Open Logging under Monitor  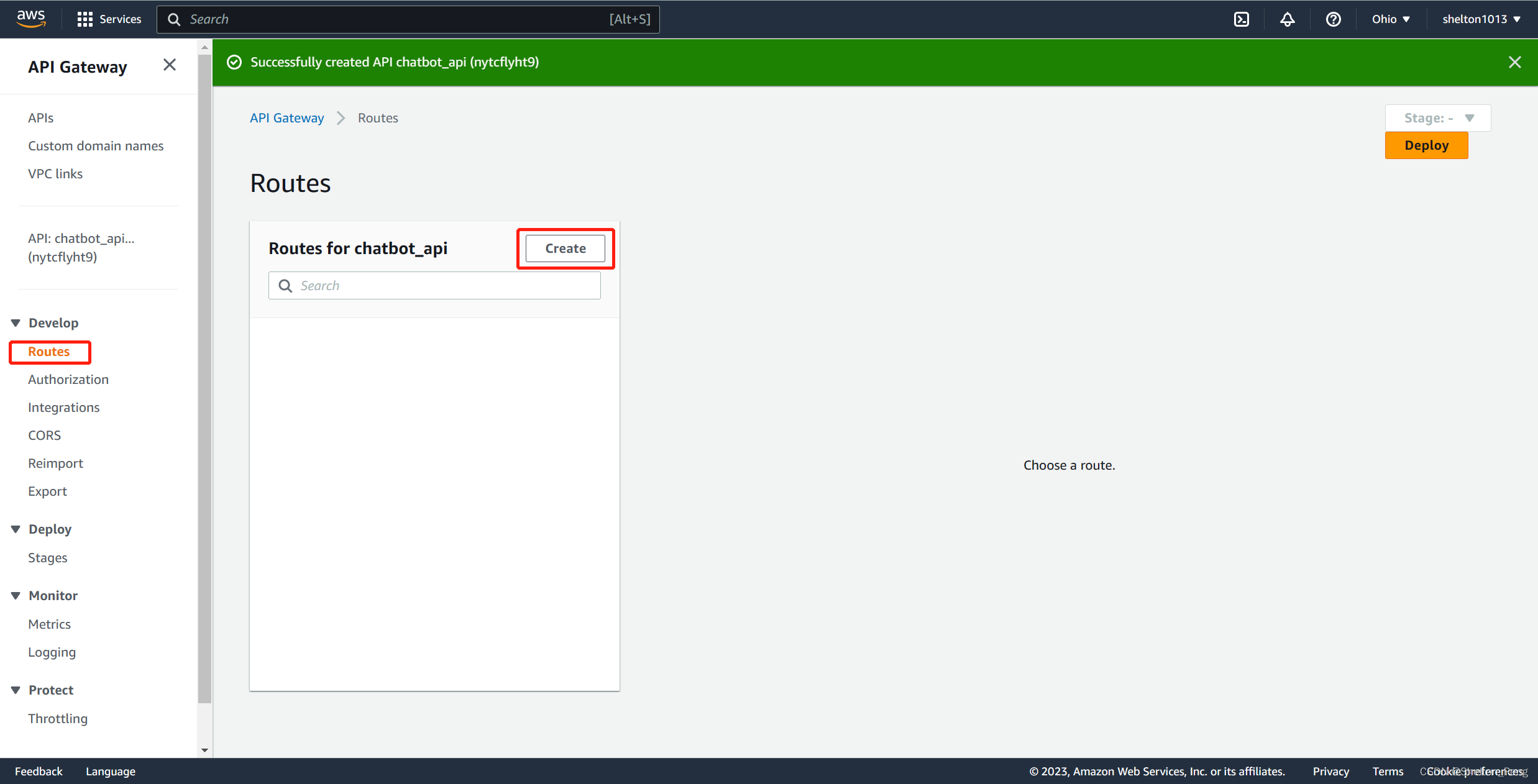[52, 652]
